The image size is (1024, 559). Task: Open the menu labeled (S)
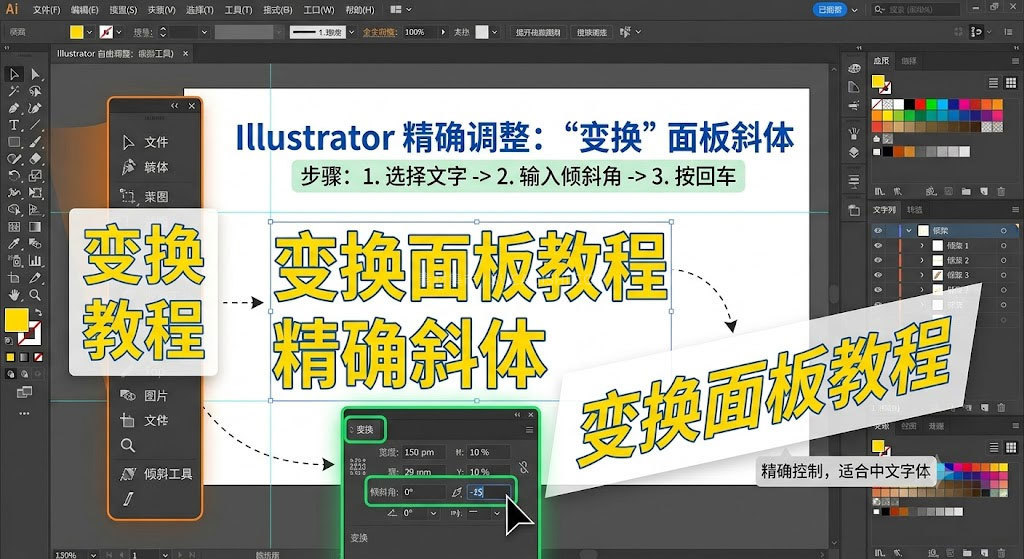click(123, 10)
